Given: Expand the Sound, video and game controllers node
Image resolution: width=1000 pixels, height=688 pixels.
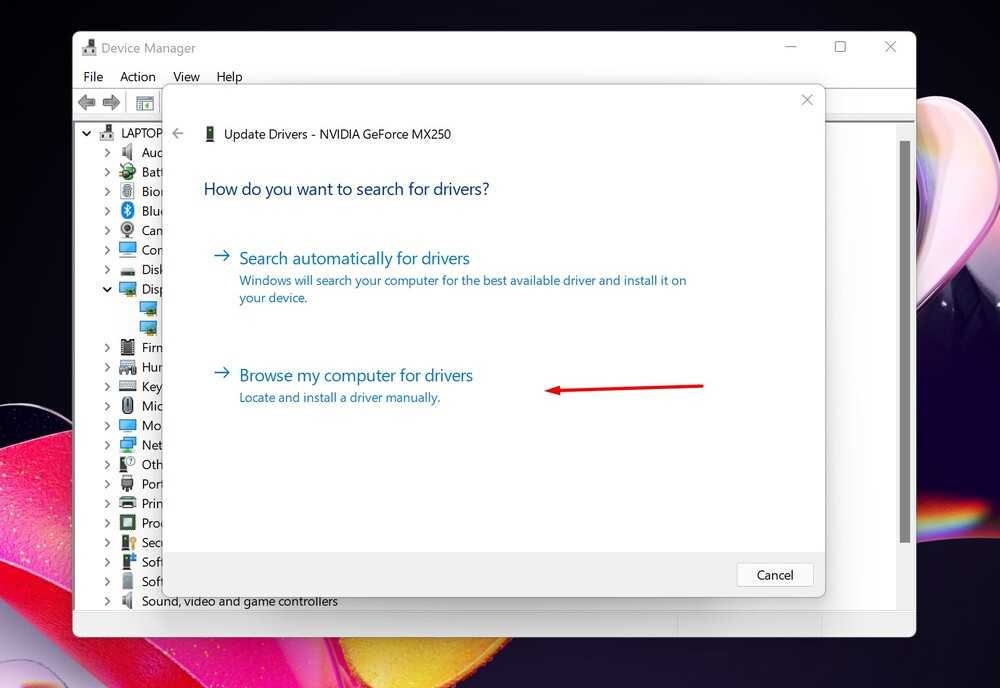Looking at the screenshot, I should coord(107,601).
